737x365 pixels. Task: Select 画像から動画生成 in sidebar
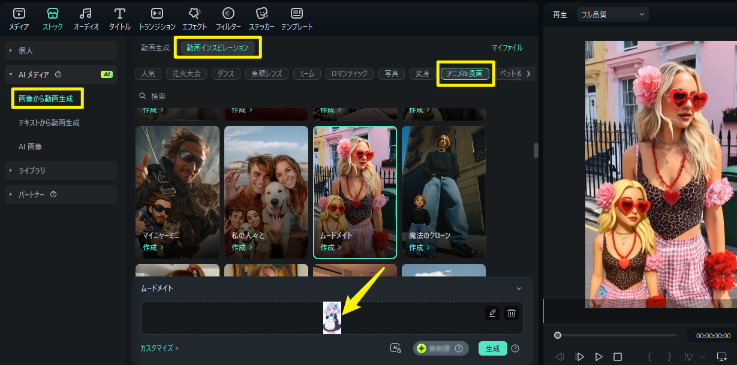coord(46,99)
